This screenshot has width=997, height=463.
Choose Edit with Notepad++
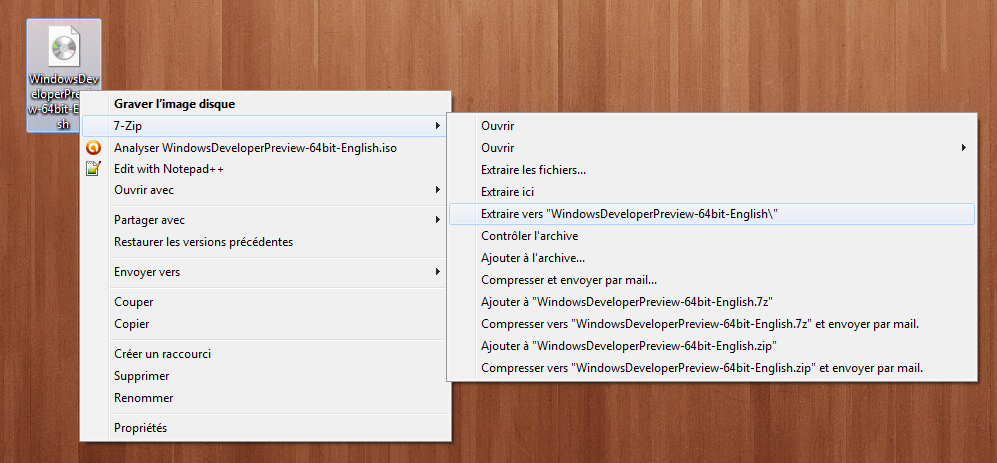[x=168, y=169]
